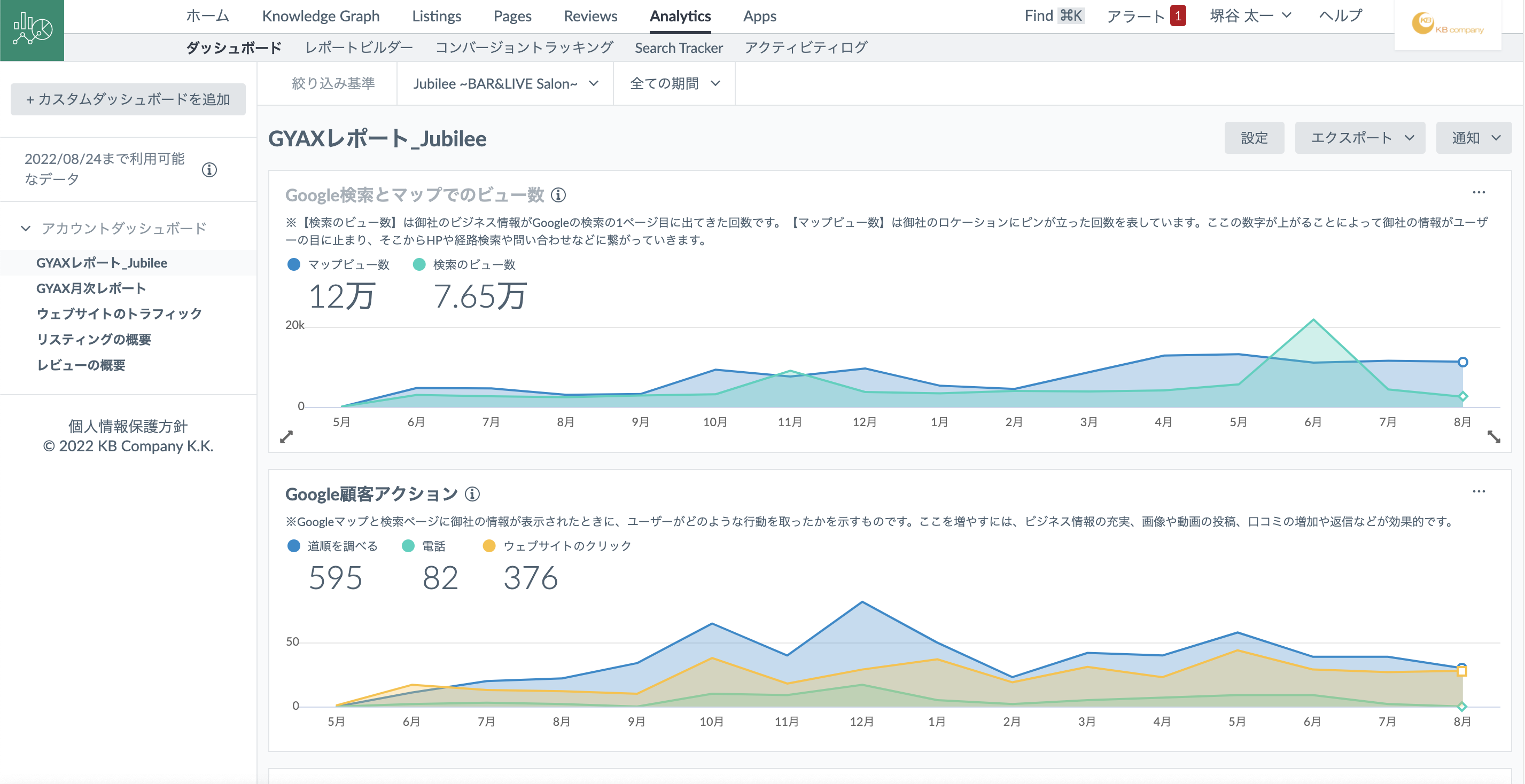
Task: Click カスタムダッシュボードを追加 button
Action: click(128, 99)
